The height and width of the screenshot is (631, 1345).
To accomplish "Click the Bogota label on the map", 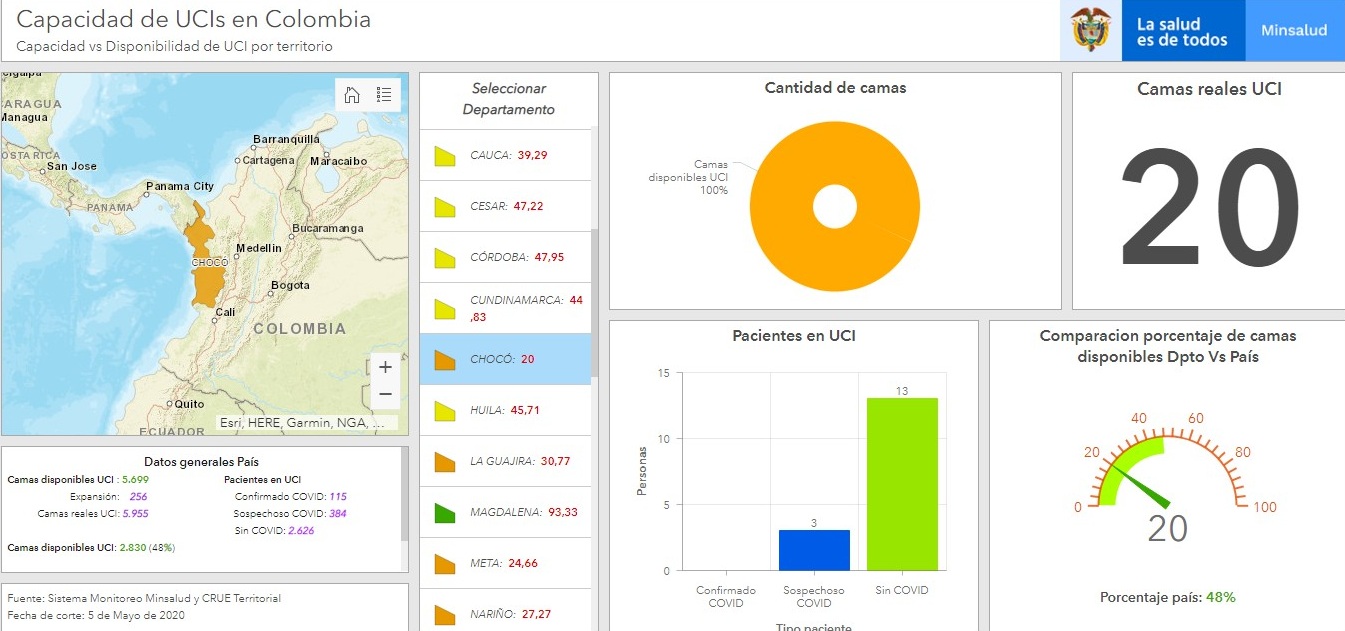I will pyautogui.click(x=290, y=286).
